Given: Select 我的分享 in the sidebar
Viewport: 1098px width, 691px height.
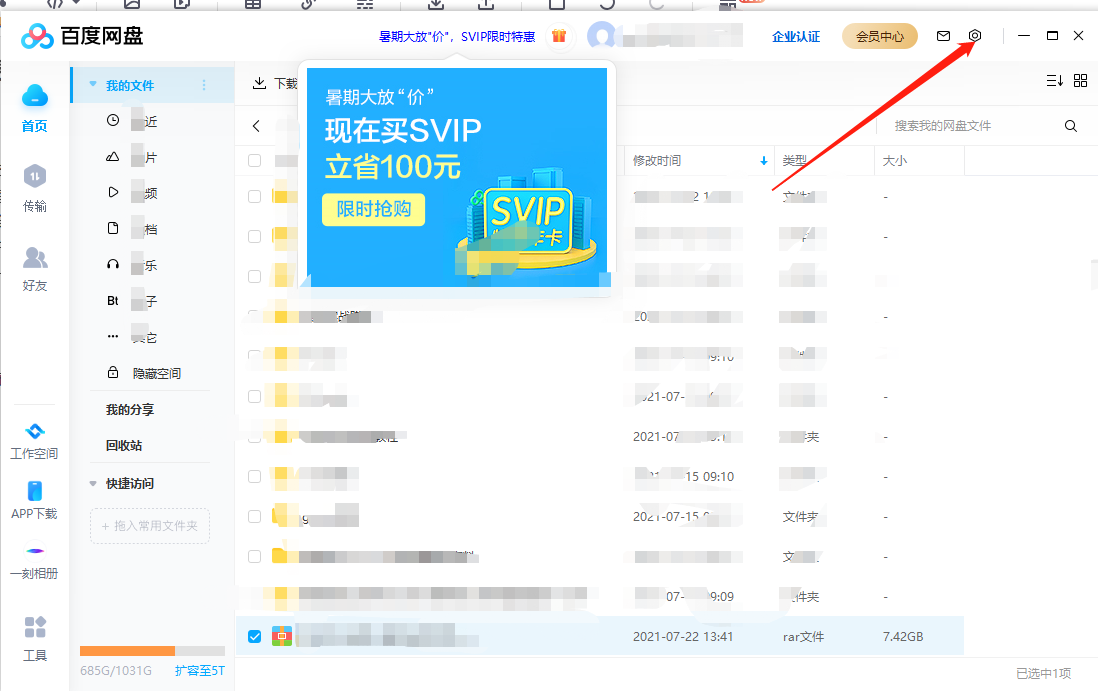Looking at the screenshot, I should pyautogui.click(x=130, y=410).
